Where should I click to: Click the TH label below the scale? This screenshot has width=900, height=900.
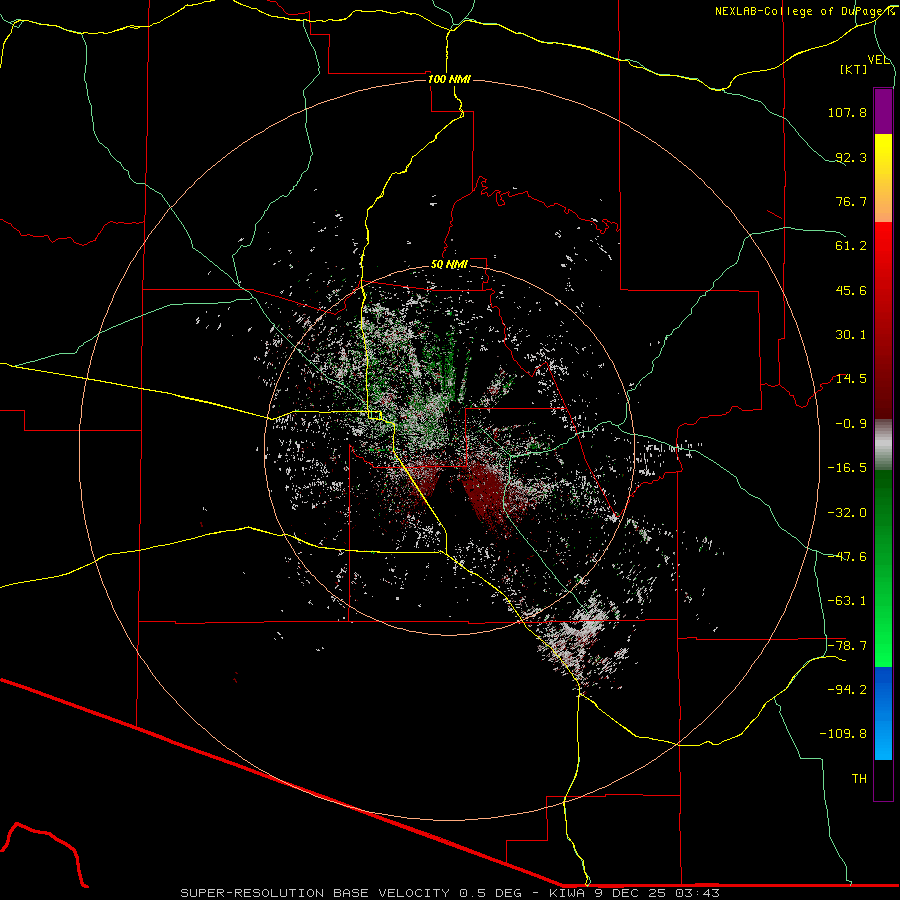pyautogui.click(x=859, y=779)
